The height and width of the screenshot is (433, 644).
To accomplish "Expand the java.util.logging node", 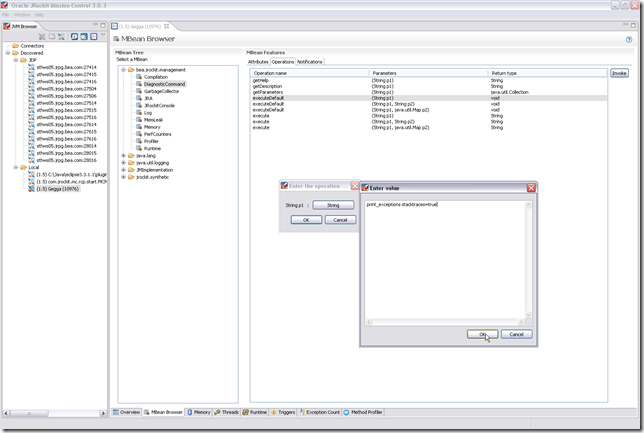I will [x=123, y=163].
